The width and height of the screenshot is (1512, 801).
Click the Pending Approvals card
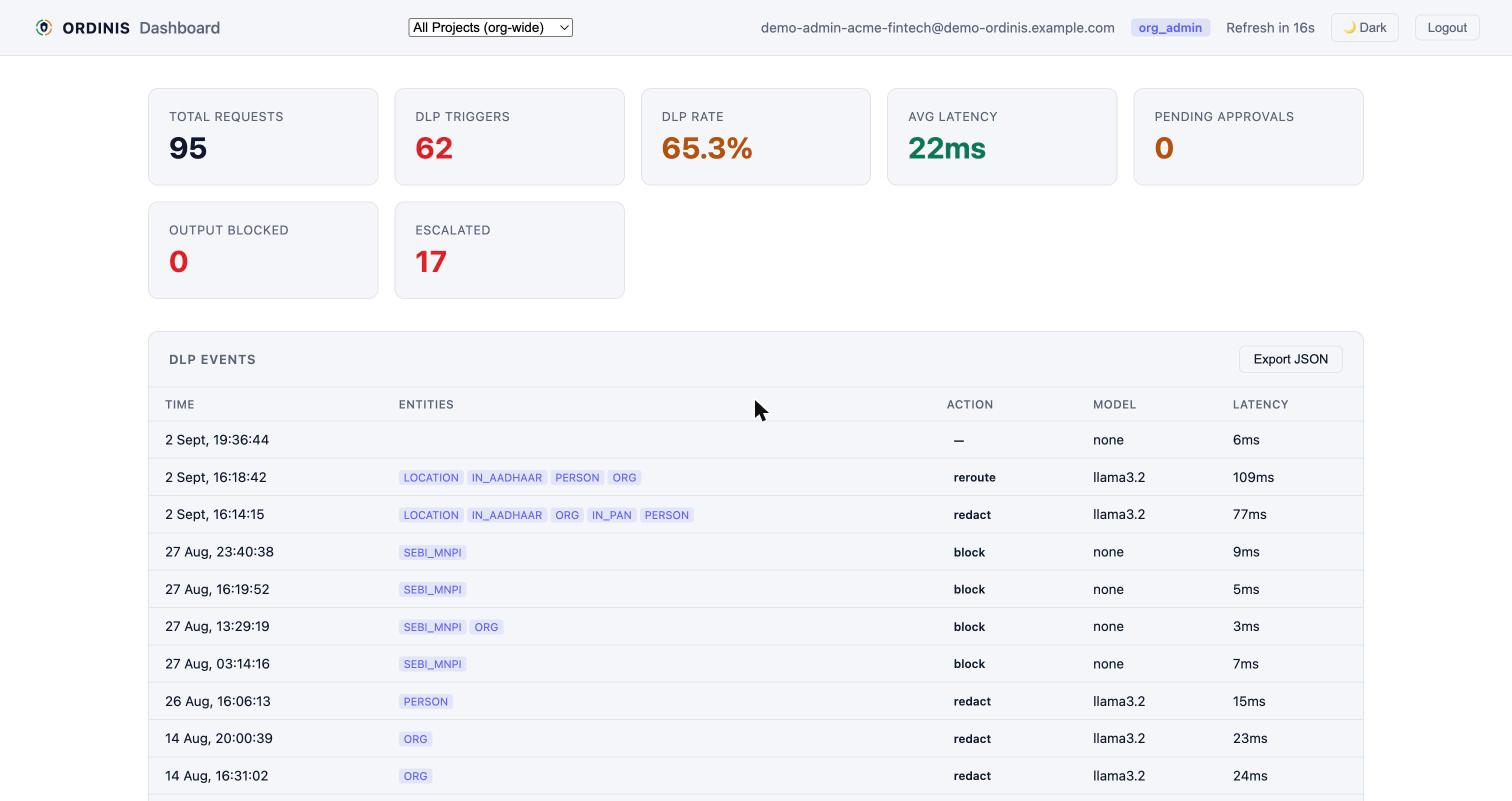[1248, 137]
